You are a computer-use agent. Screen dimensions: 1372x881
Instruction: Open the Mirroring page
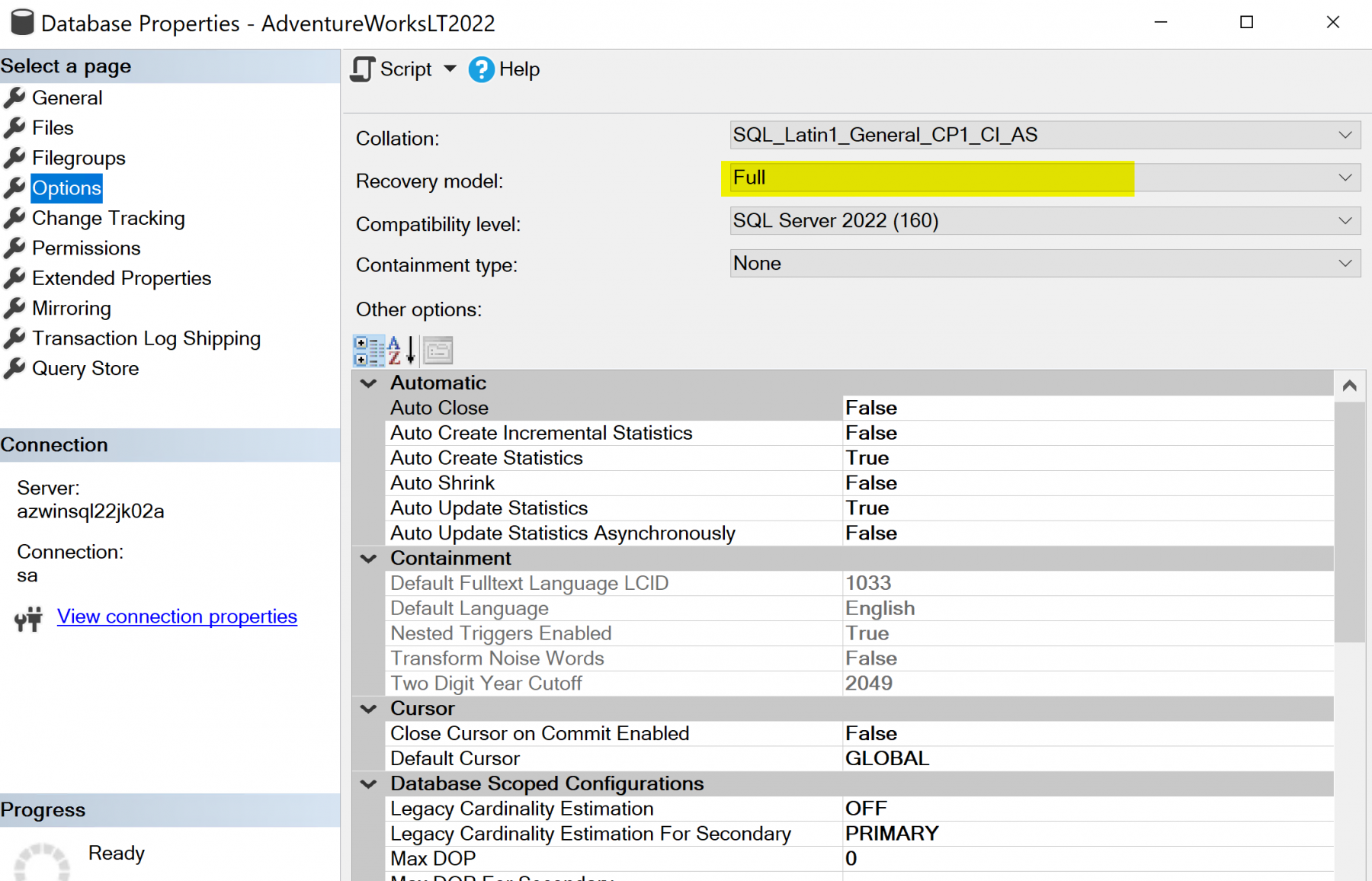pos(72,309)
